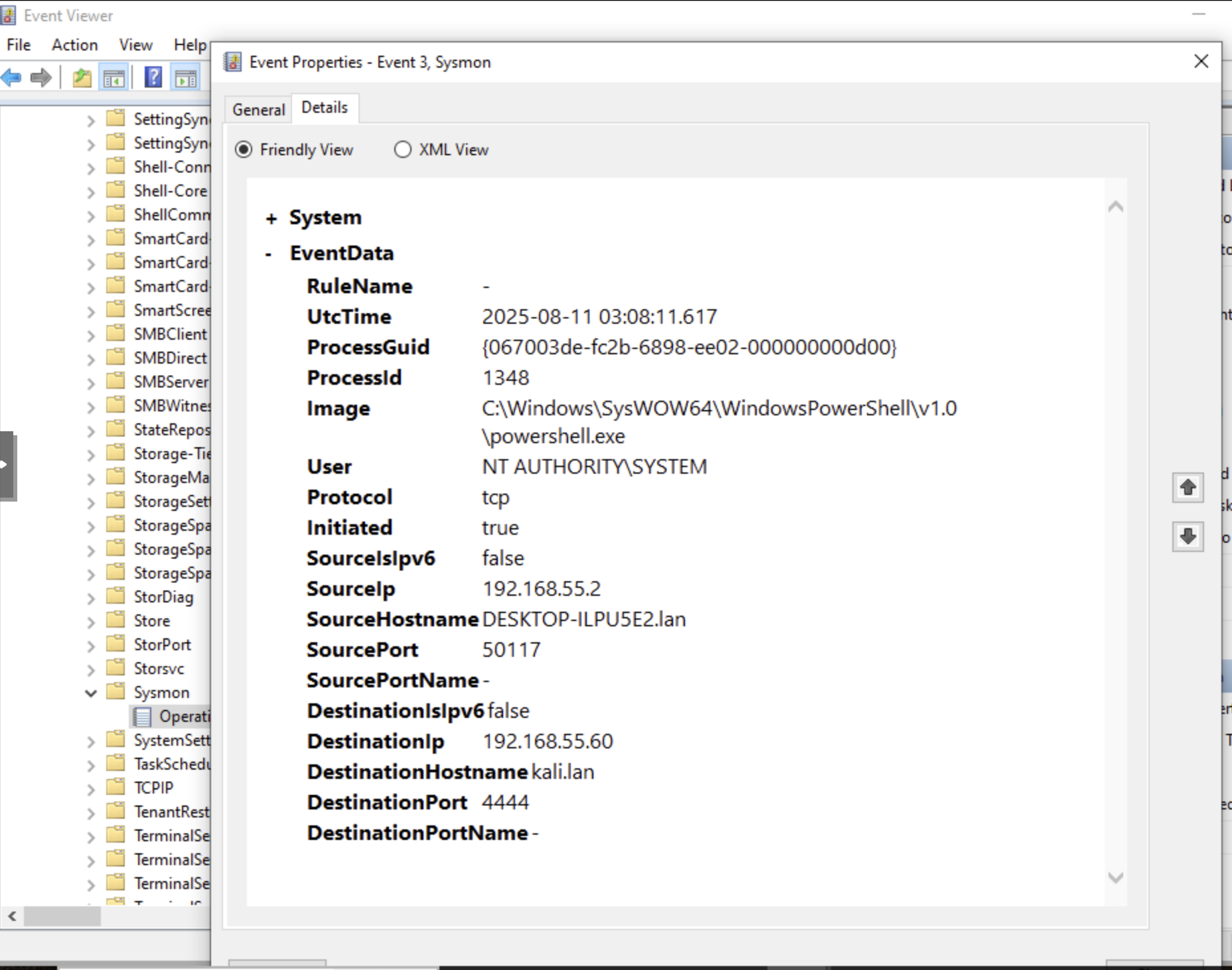Viewport: 1232px width, 970px height.
Task: Click the details pane scroll-up arrow
Action: click(1116, 206)
